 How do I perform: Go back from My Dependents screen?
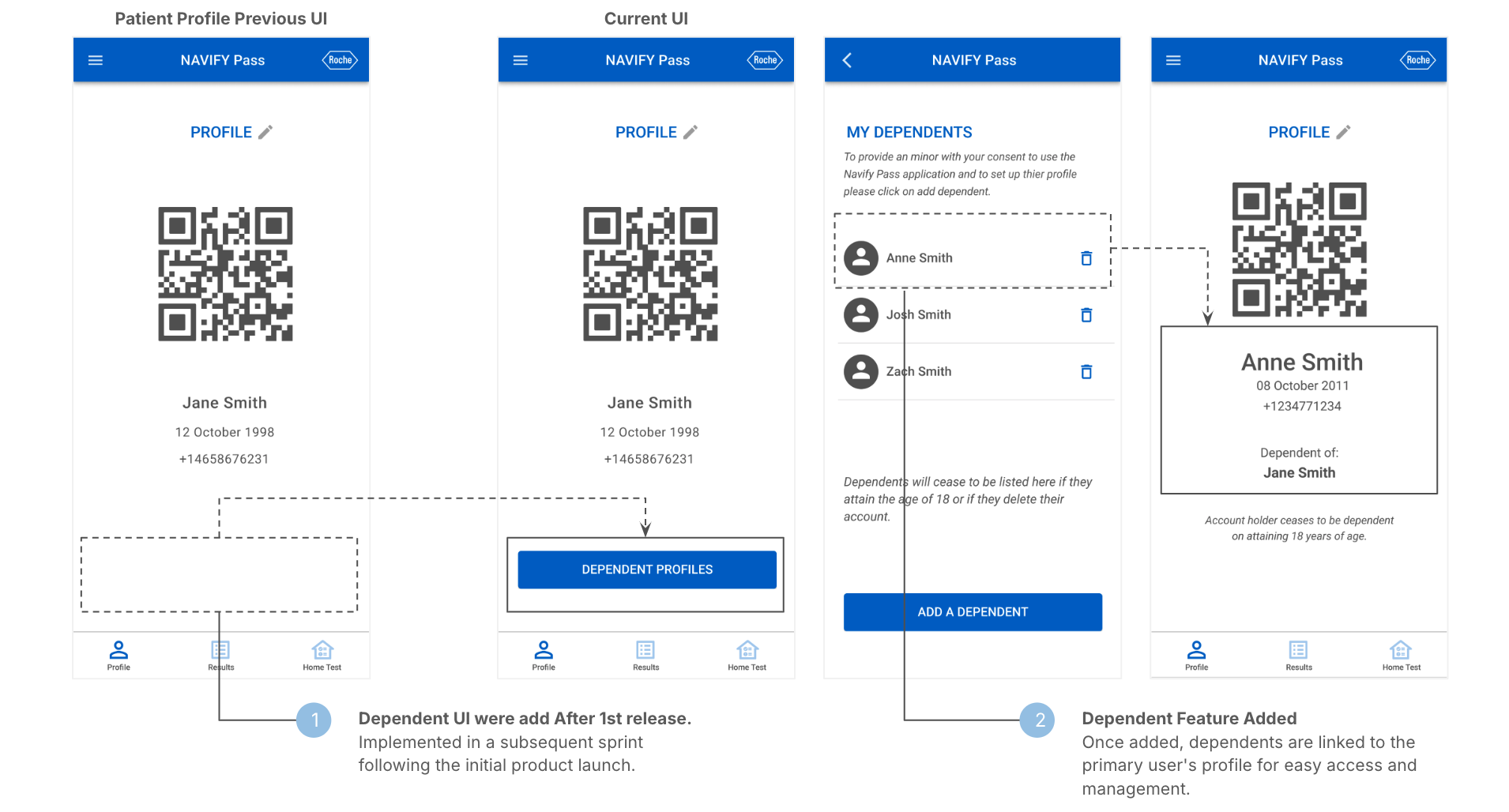pyautogui.click(x=847, y=60)
